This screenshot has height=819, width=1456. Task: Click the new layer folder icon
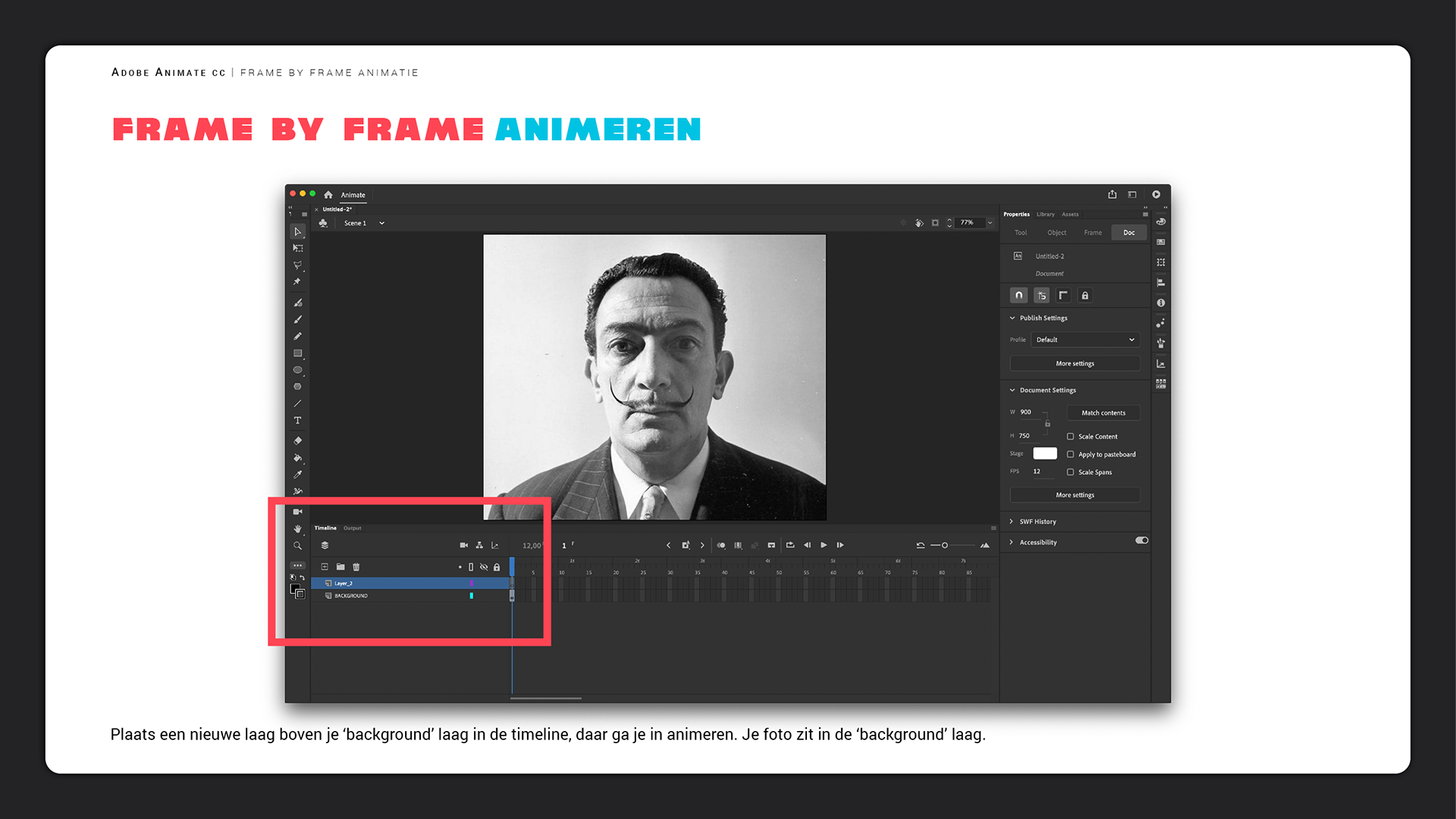[x=340, y=567]
